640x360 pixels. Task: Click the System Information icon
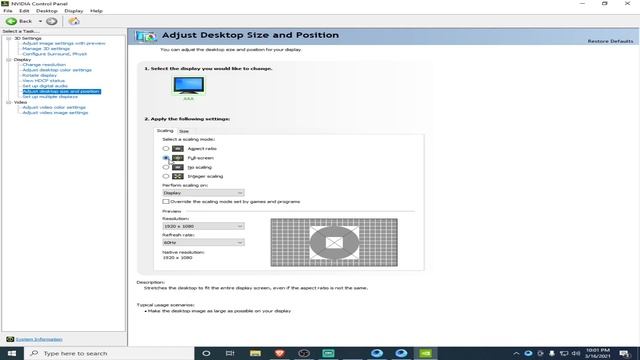coord(10,339)
